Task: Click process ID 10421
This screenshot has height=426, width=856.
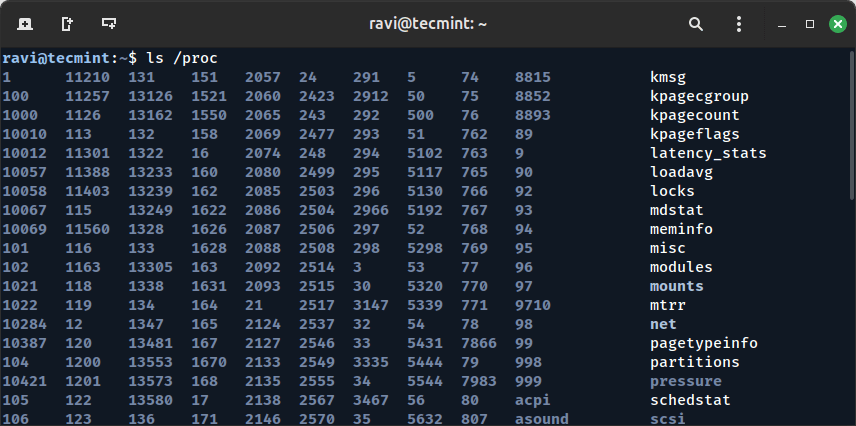Action: 25,381
